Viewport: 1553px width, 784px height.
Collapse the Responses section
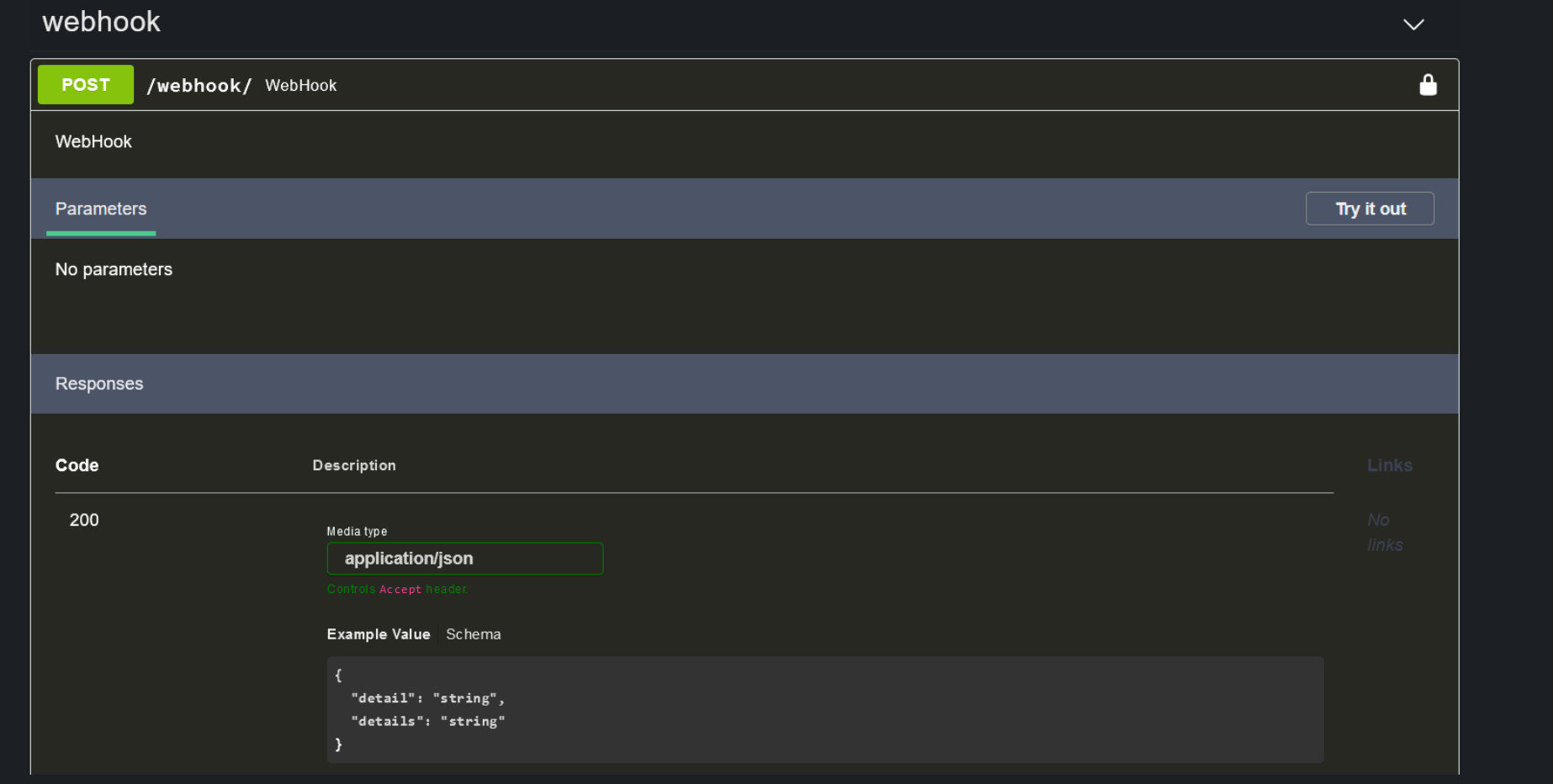99,384
